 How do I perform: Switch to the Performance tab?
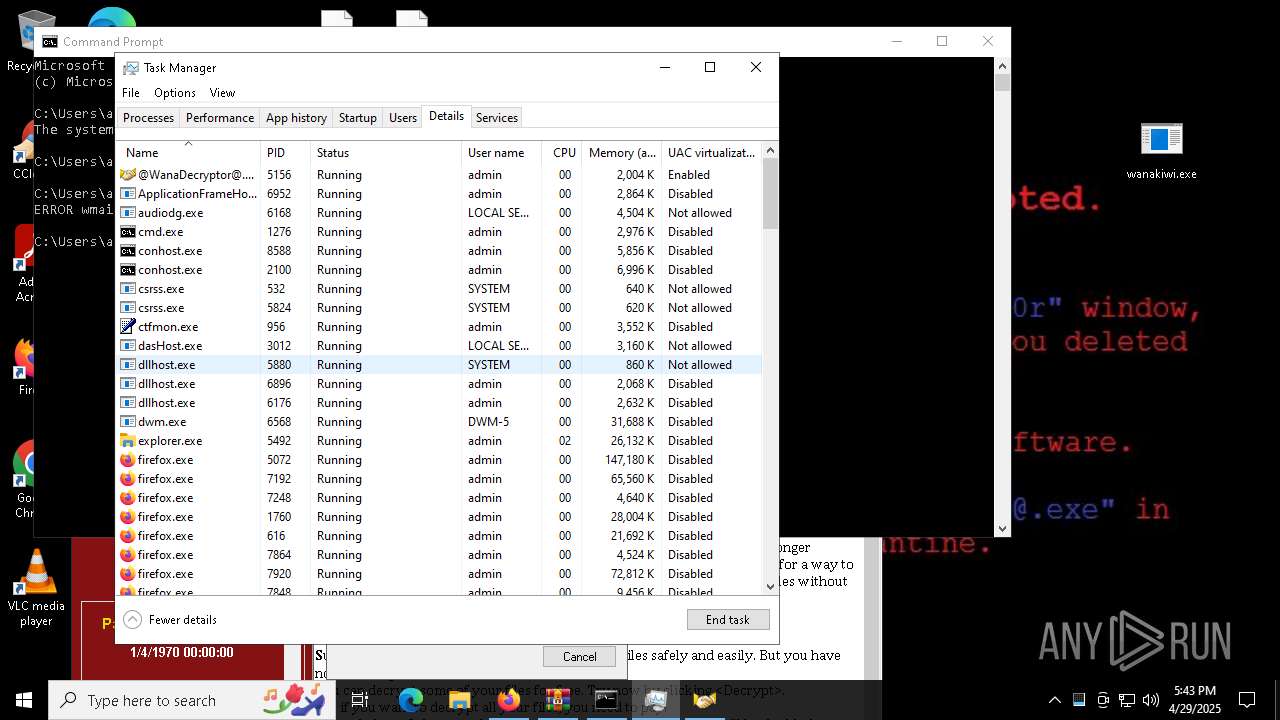pyautogui.click(x=220, y=118)
